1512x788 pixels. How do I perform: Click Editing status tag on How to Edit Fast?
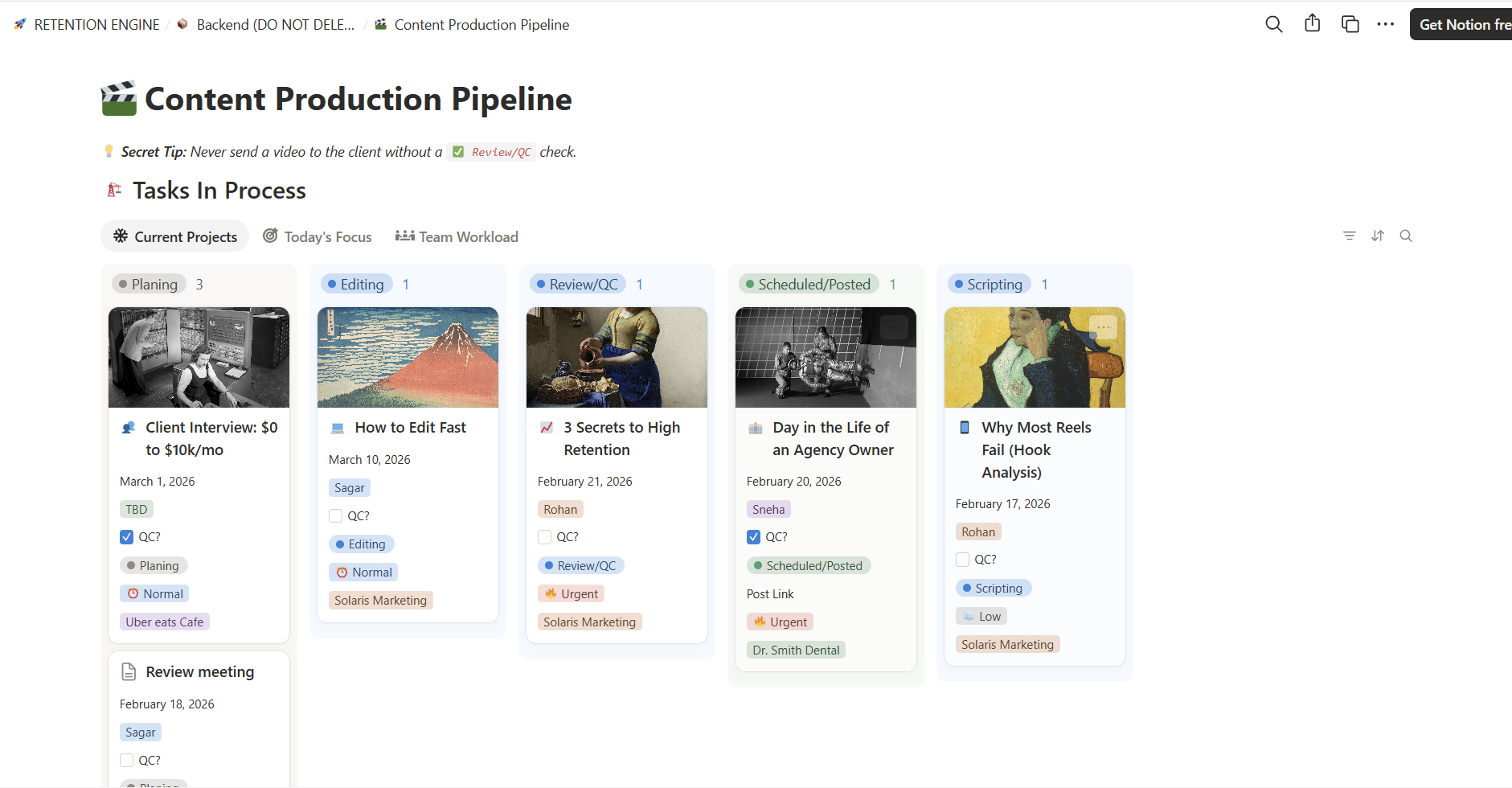click(x=361, y=544)
